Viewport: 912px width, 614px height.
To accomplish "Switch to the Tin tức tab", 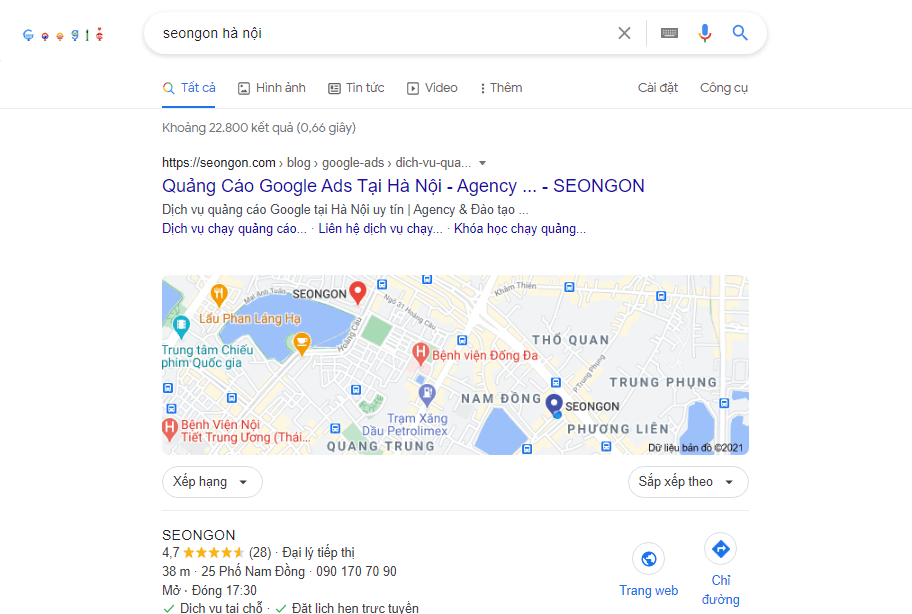I will pos(356,88).
